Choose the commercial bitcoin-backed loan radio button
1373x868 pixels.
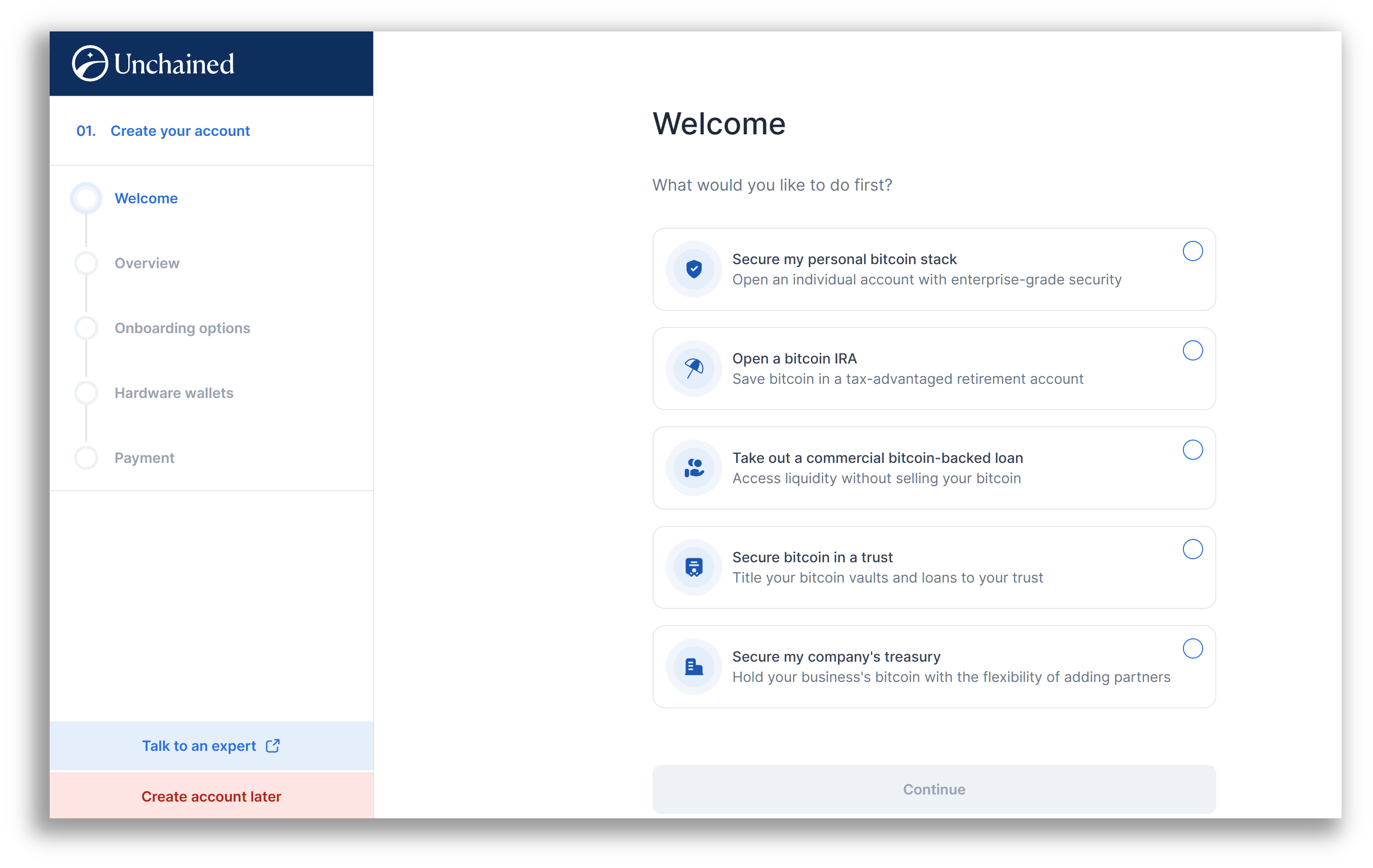(x=1193, y=449)
